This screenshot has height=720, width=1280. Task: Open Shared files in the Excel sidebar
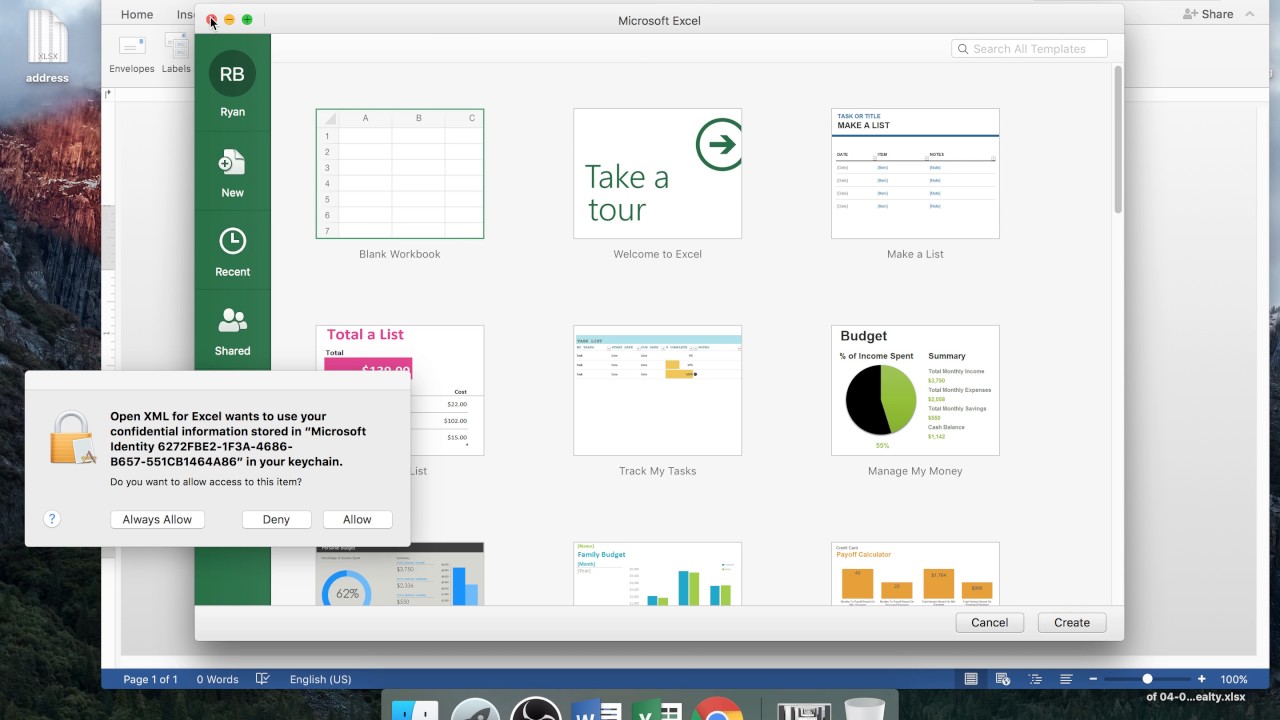(232, 331)
